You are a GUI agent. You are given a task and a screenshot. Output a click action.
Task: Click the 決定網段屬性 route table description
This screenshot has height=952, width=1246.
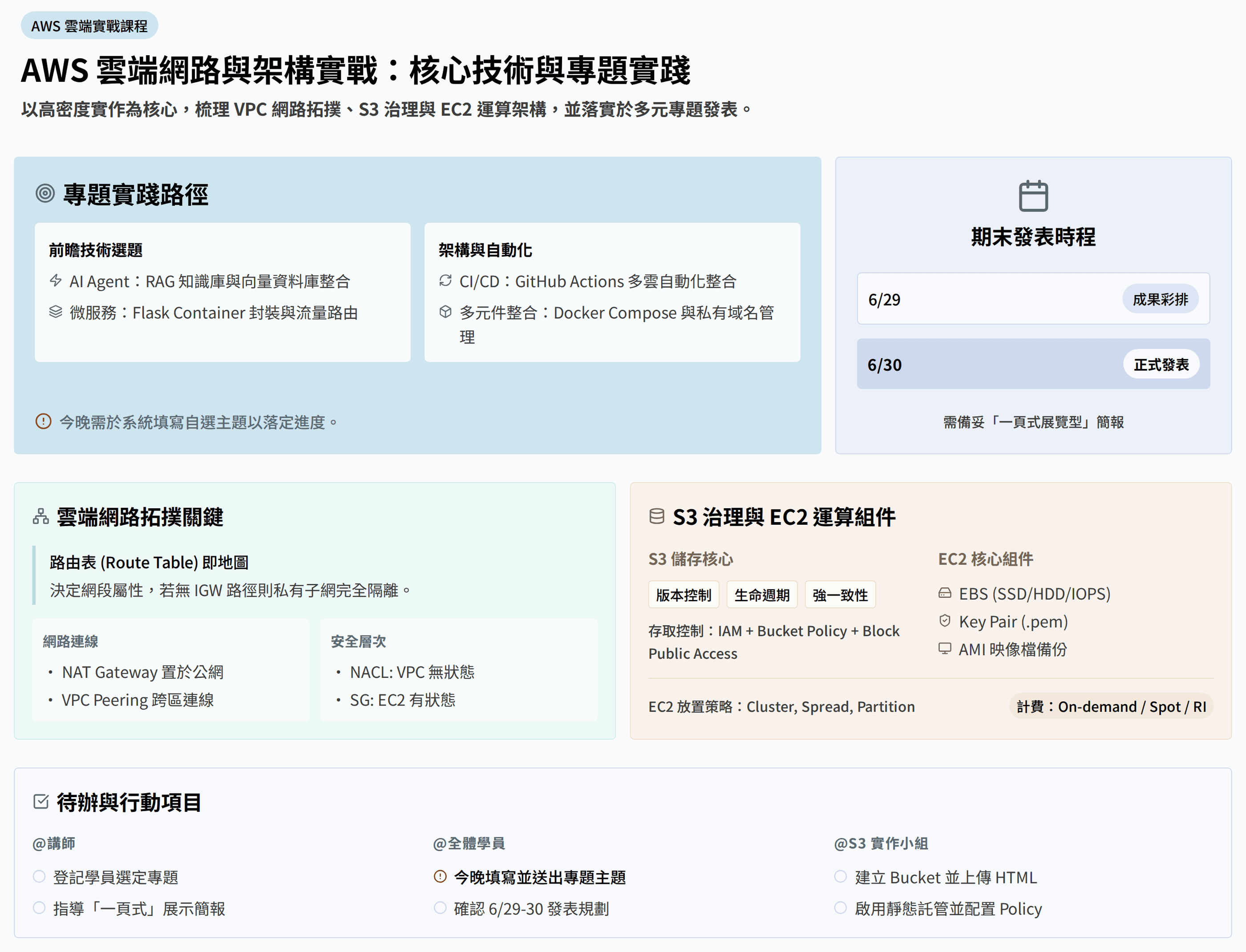pos(230,590)
